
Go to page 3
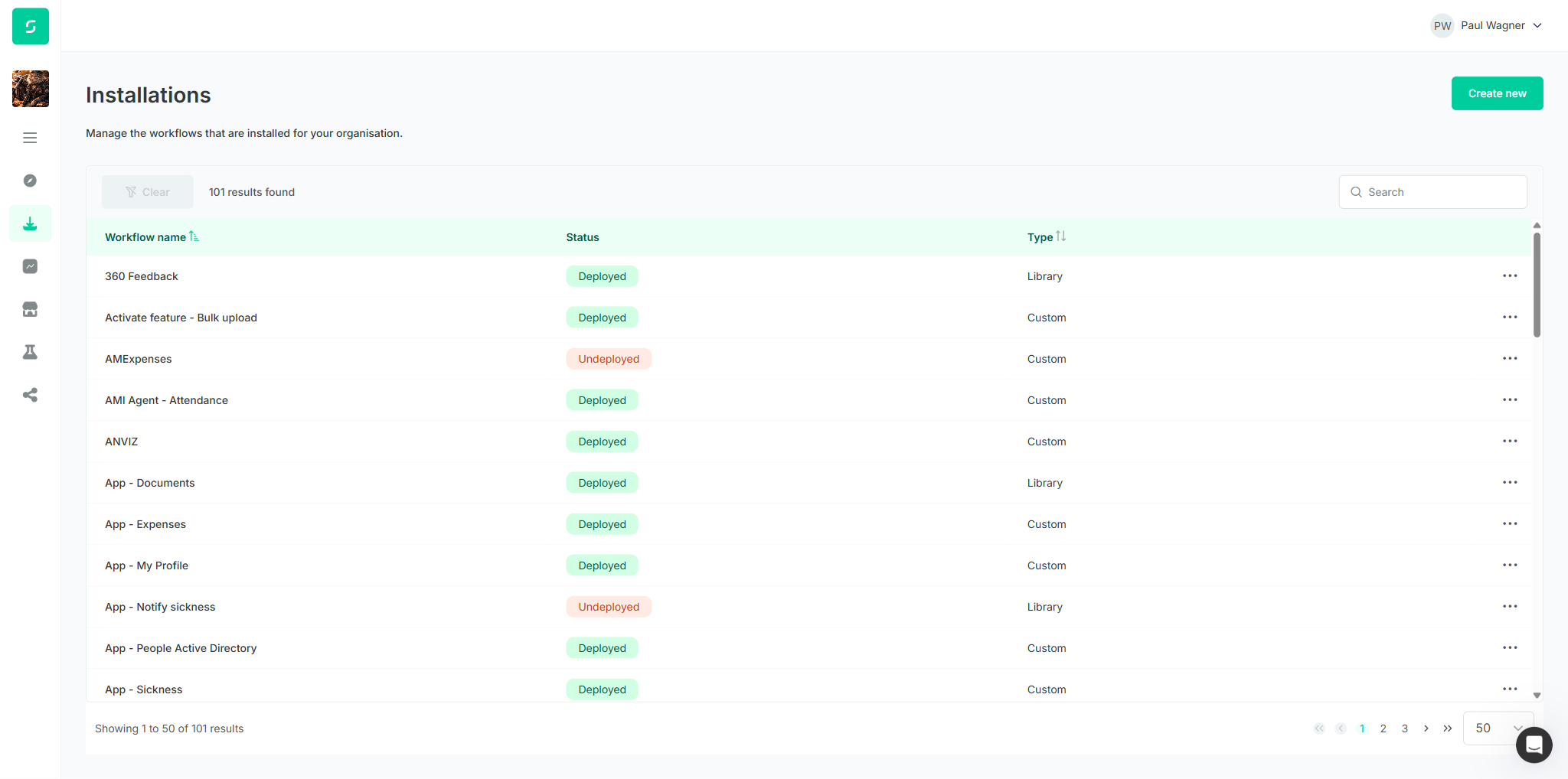pyautogui.click(x=1405, y=728)
